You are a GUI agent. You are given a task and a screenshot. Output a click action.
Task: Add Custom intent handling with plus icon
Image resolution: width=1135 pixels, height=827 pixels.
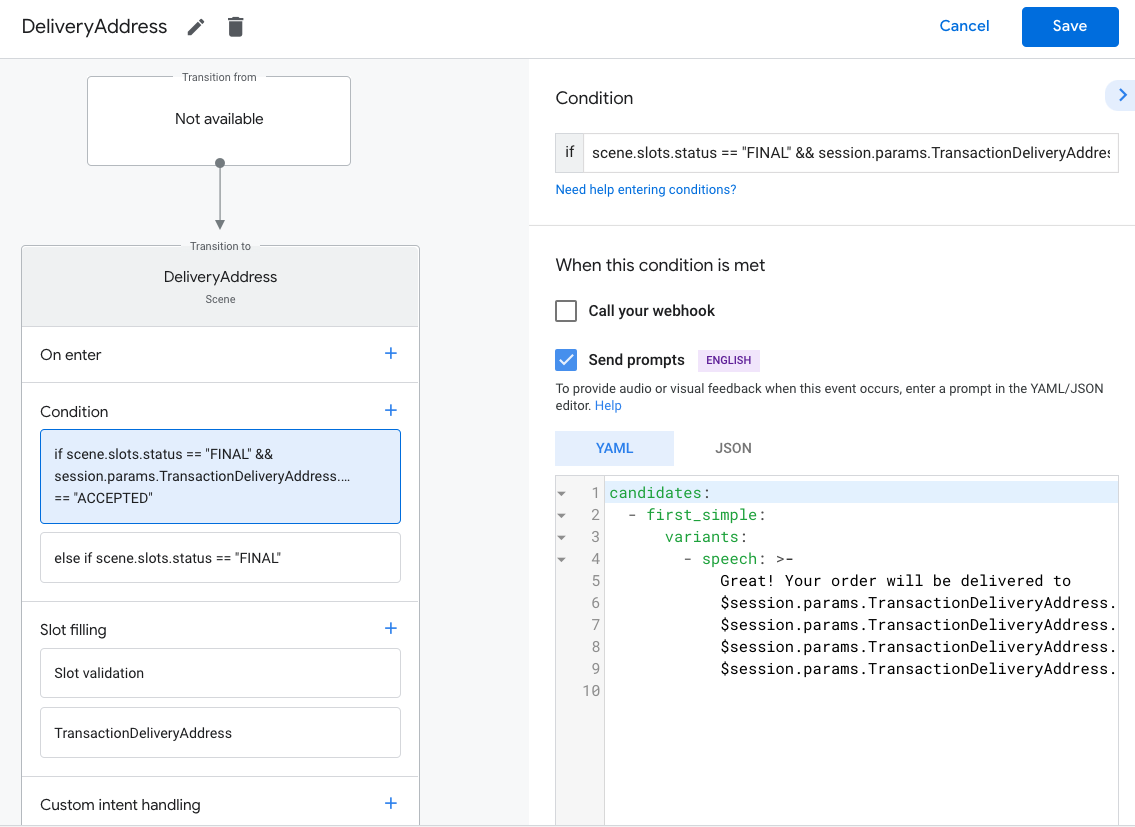tap(390, 803)
